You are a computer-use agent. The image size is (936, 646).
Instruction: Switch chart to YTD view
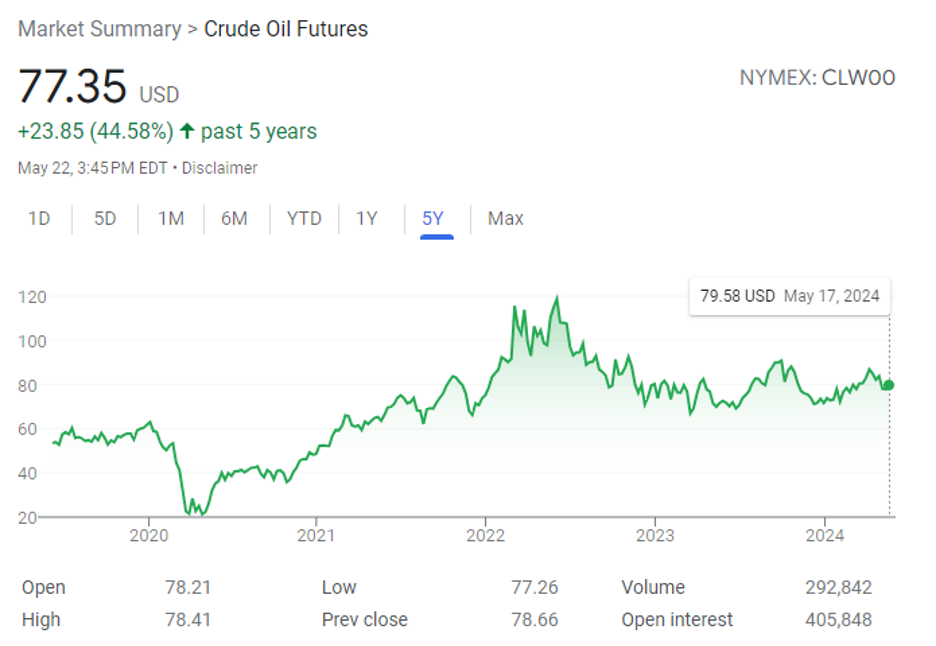point(304,218)
